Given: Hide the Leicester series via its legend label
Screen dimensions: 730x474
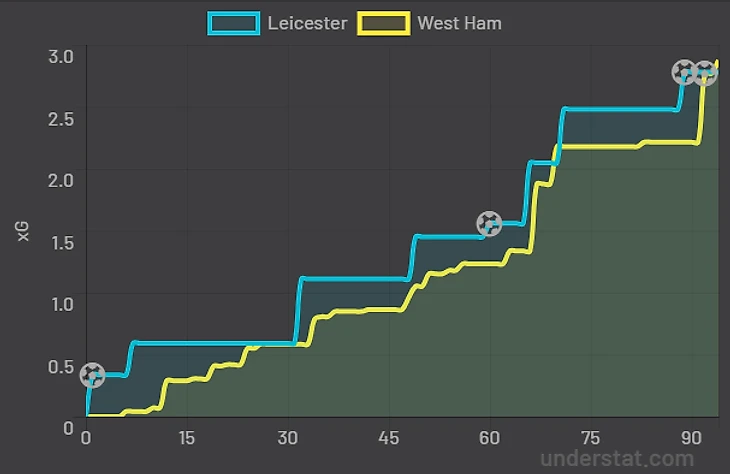Looking at the screenshot, I should point(307,23).
